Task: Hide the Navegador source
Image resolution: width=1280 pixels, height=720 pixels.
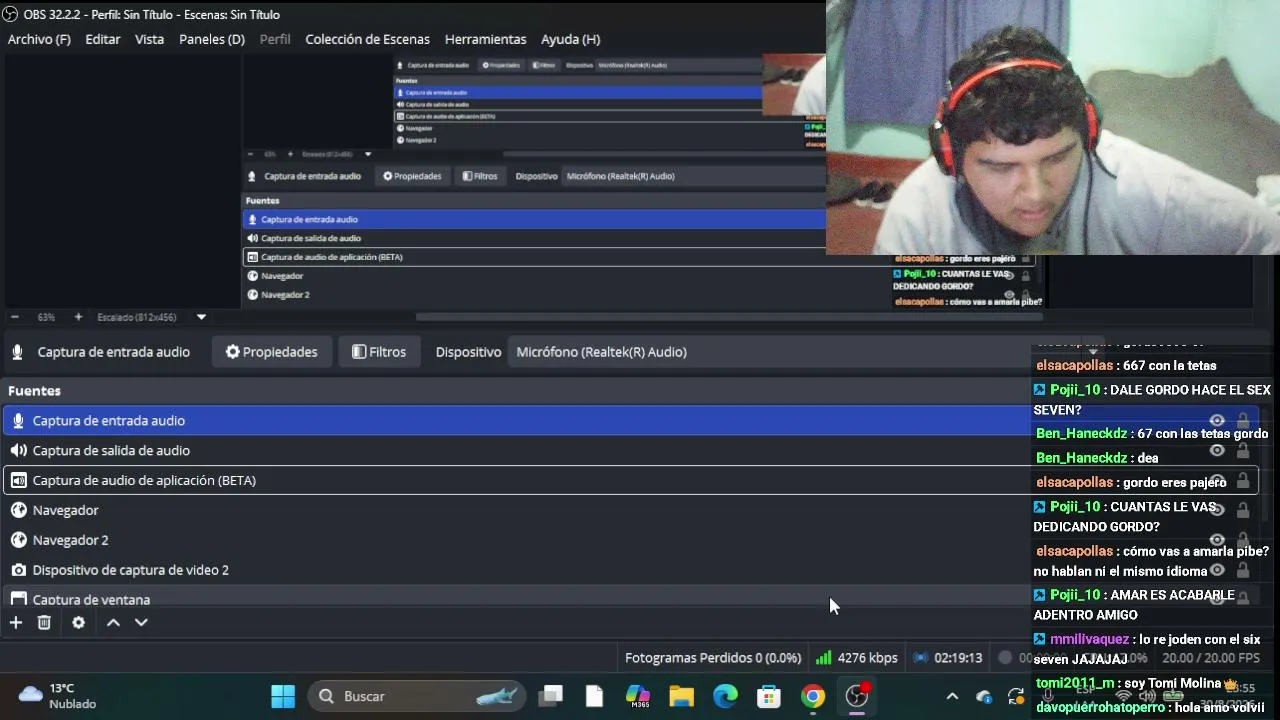Action: point(1217,510)
